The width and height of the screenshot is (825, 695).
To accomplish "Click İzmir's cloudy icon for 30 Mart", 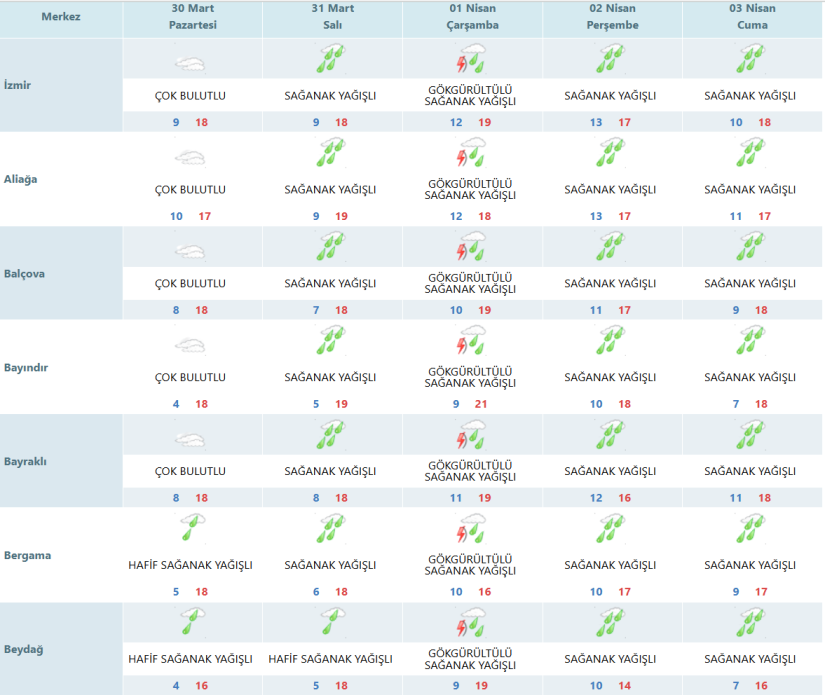I will pos(190,62).
